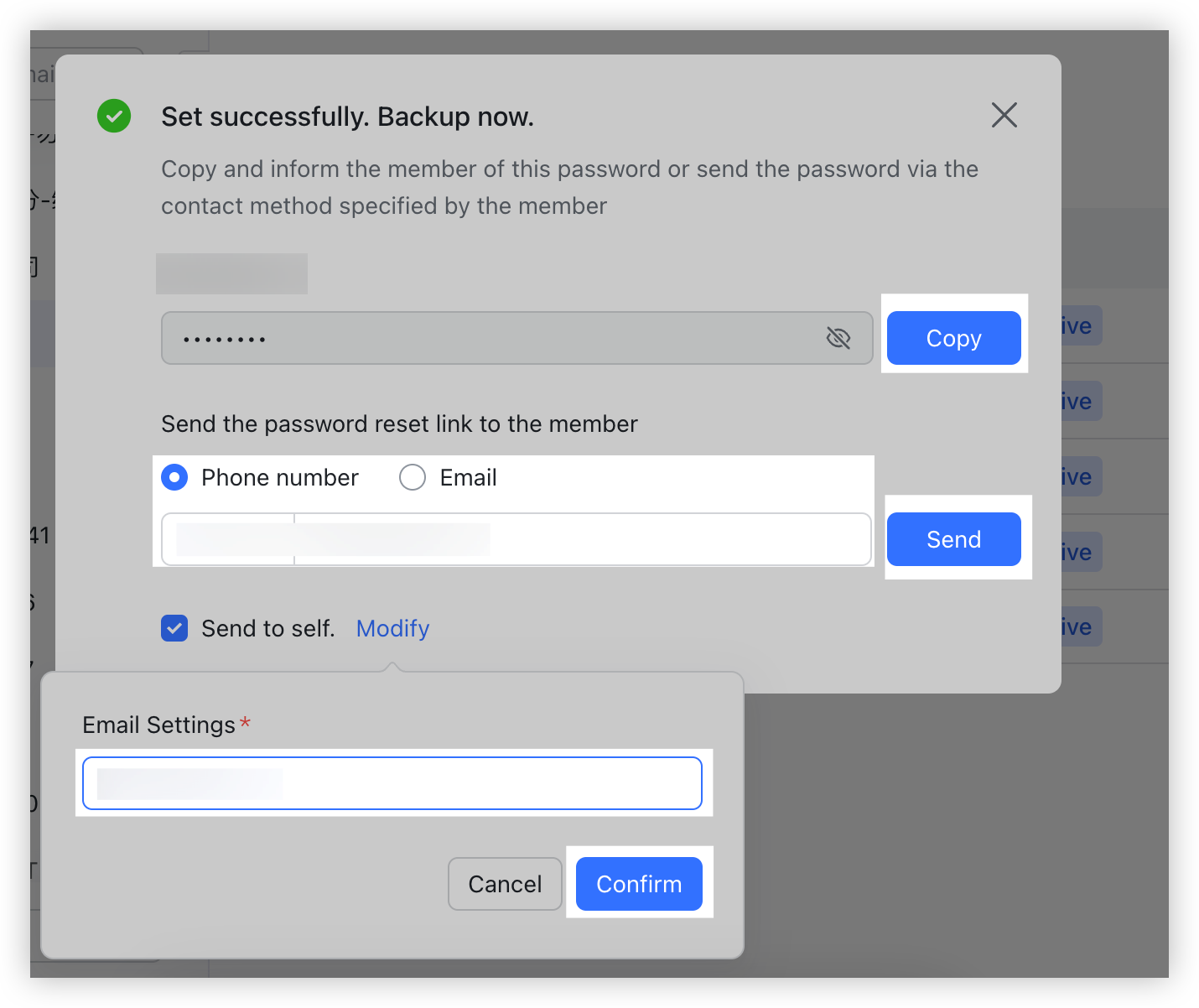Click the masked password field

(x=495, y=338)
